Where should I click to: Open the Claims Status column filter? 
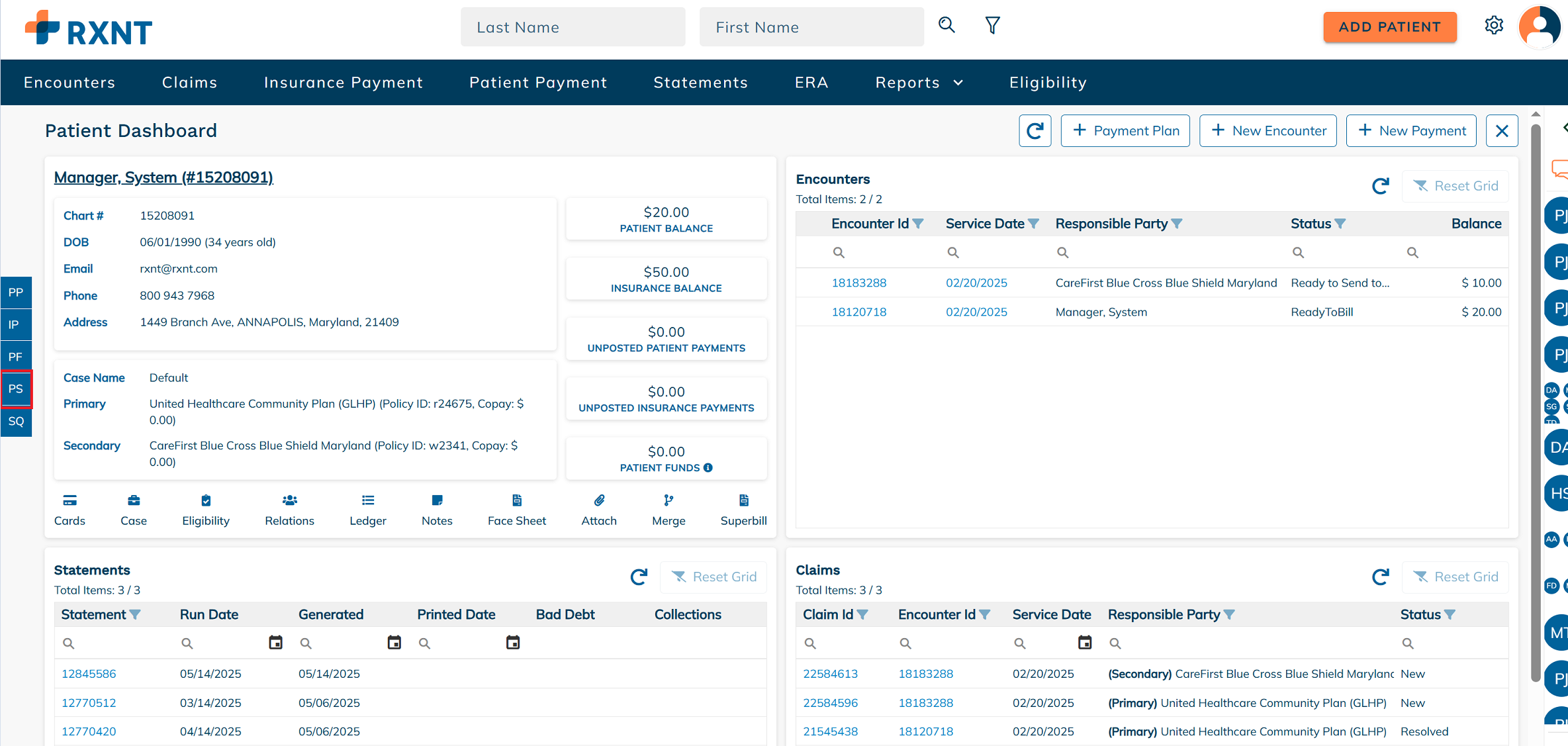[x=1450, y=614]
